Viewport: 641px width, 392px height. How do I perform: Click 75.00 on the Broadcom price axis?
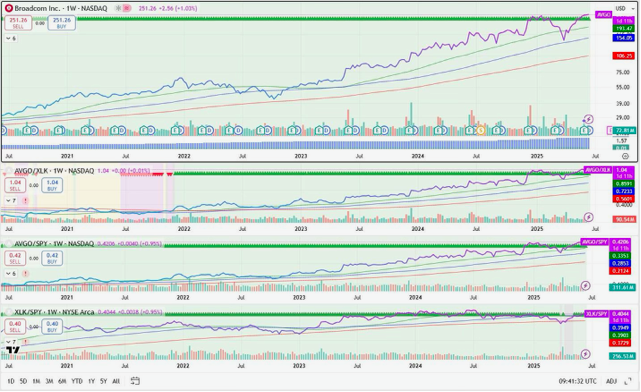click(623, 72)
